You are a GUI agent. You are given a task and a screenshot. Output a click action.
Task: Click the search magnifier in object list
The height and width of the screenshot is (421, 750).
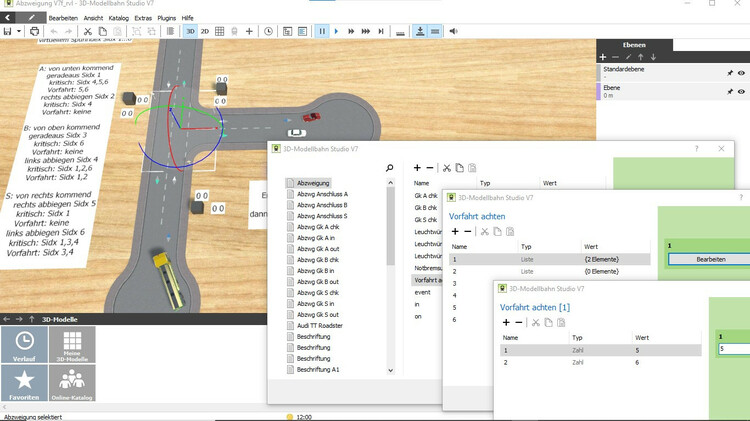tap(390, 168)
